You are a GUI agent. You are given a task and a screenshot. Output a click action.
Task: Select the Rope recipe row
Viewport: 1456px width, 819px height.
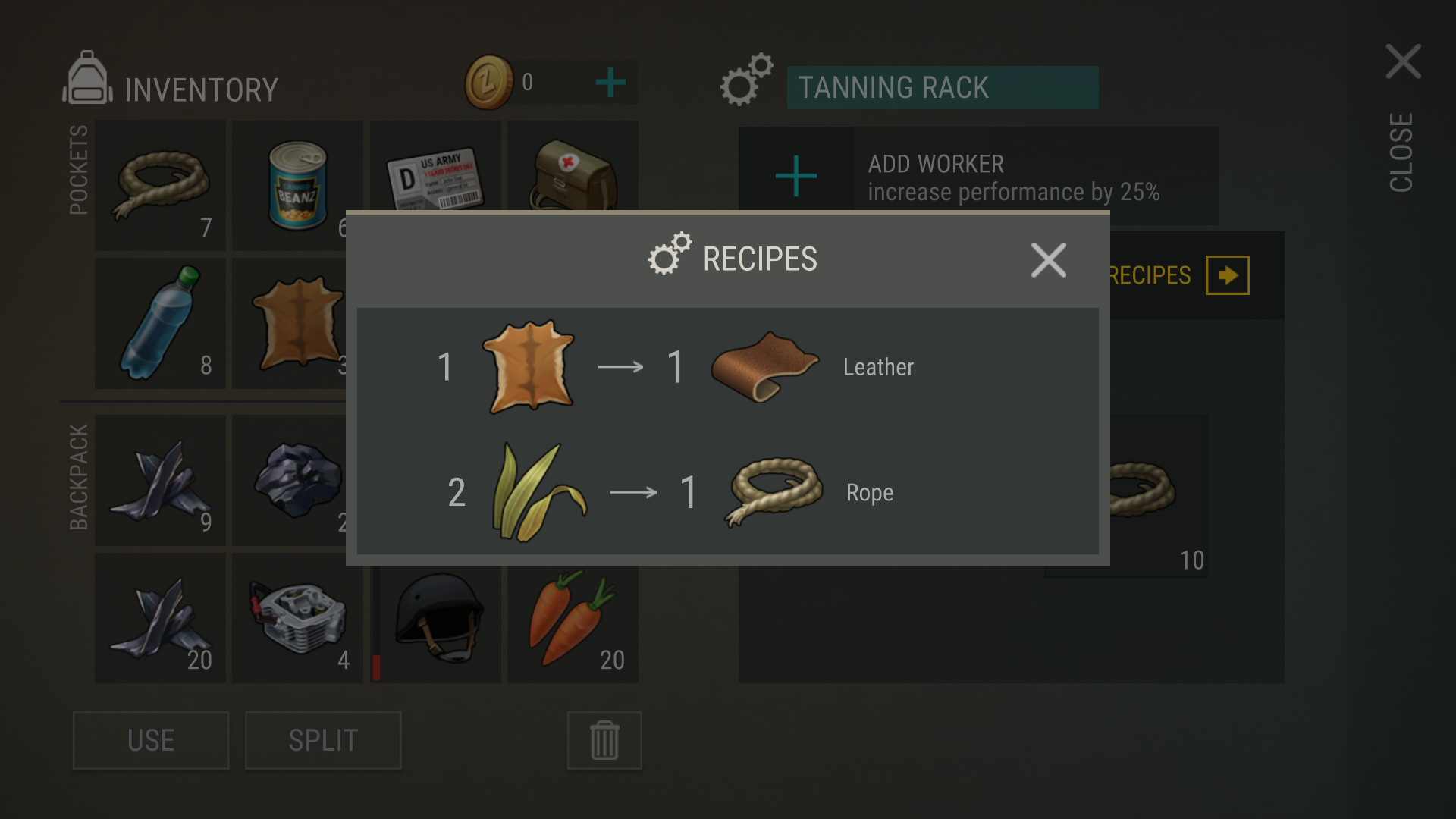[727, 492]
